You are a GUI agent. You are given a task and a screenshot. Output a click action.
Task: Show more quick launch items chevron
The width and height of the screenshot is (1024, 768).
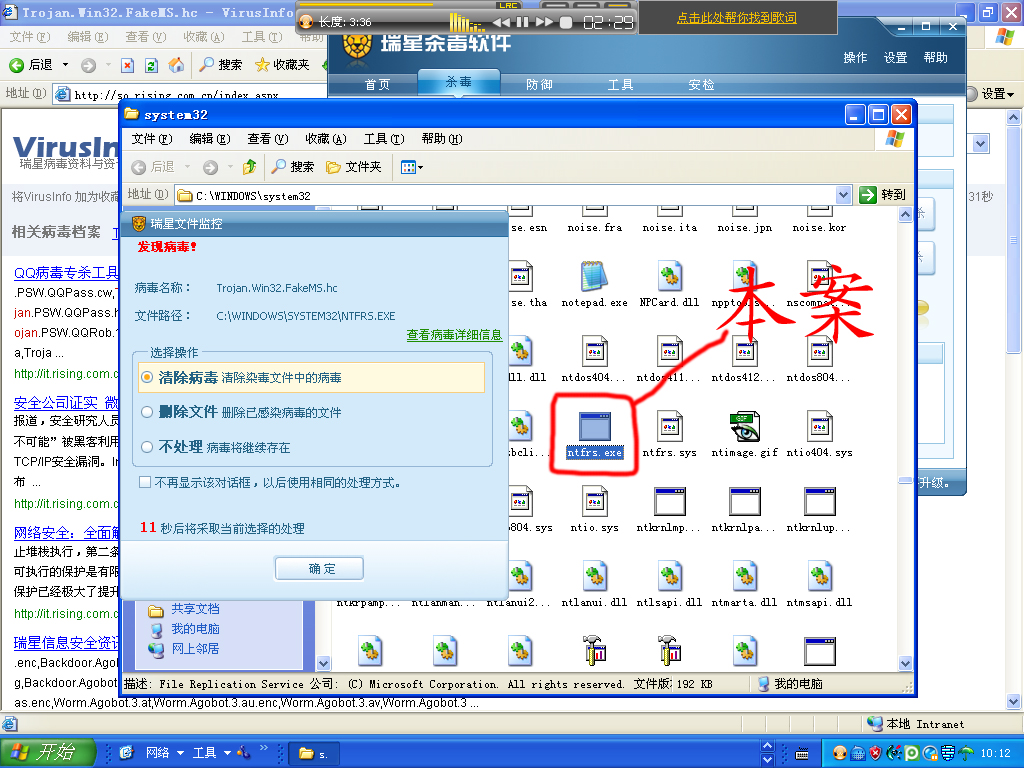pyautogui.click(x=264, y=748)
